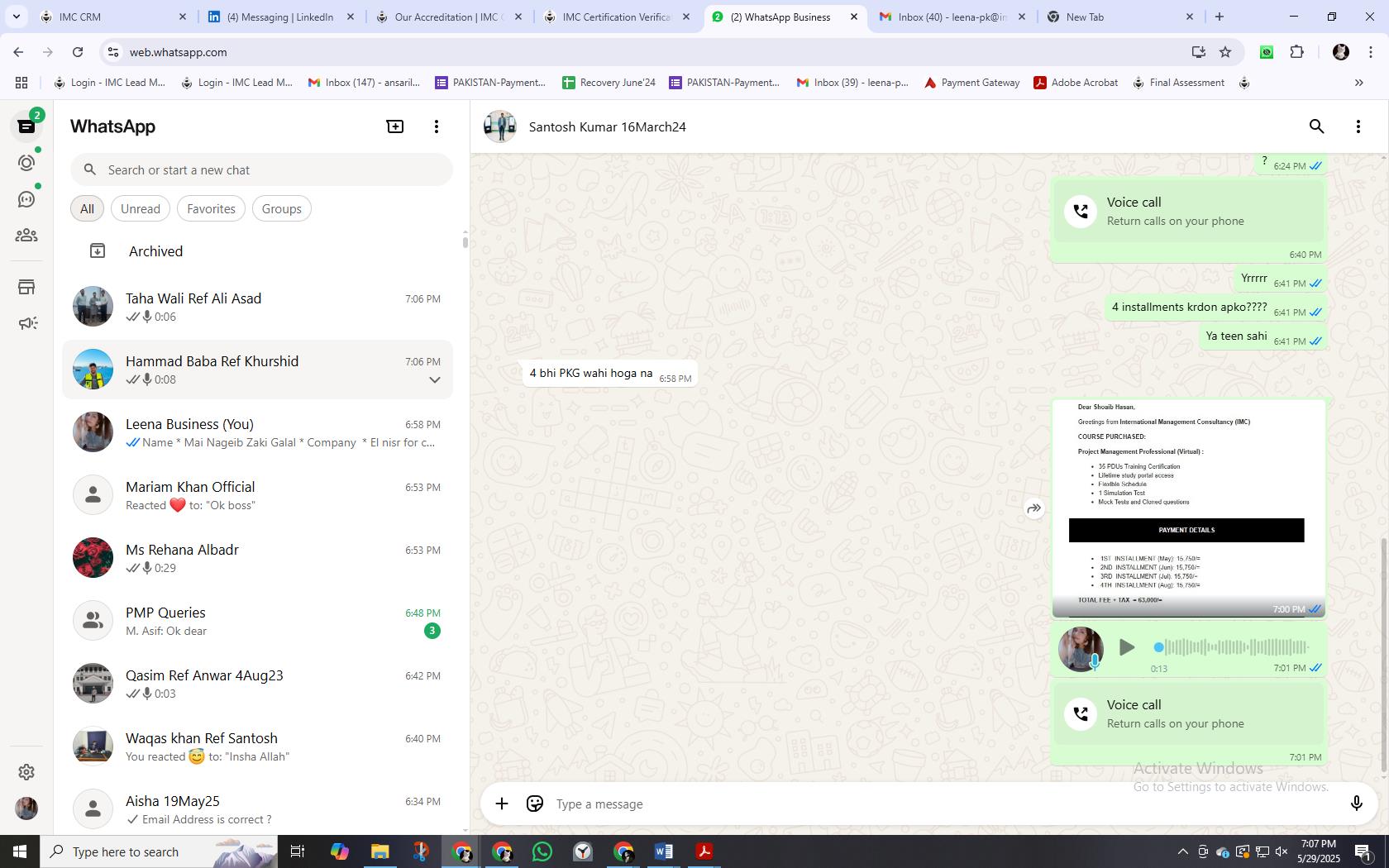Forward the payment details image
The image size is (1389, 868).
[1034, 508]
